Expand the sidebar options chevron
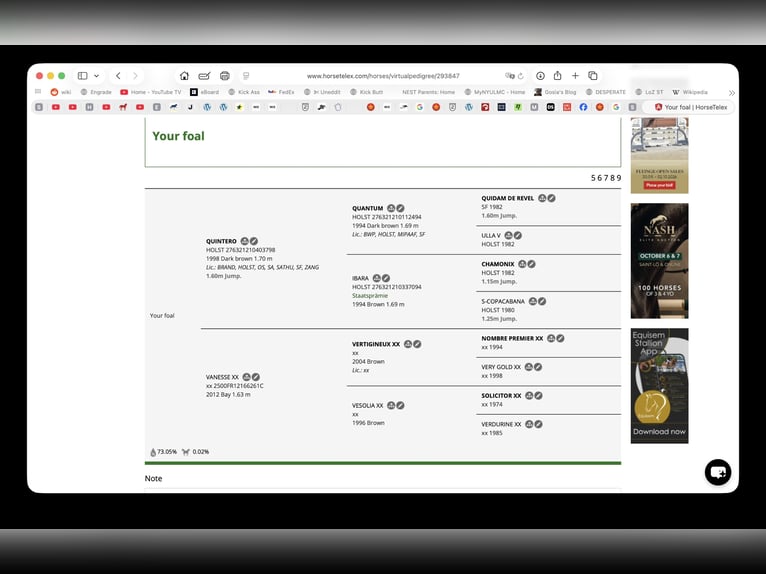The height and width of the screenshot is (574, 766). point(97,76)
